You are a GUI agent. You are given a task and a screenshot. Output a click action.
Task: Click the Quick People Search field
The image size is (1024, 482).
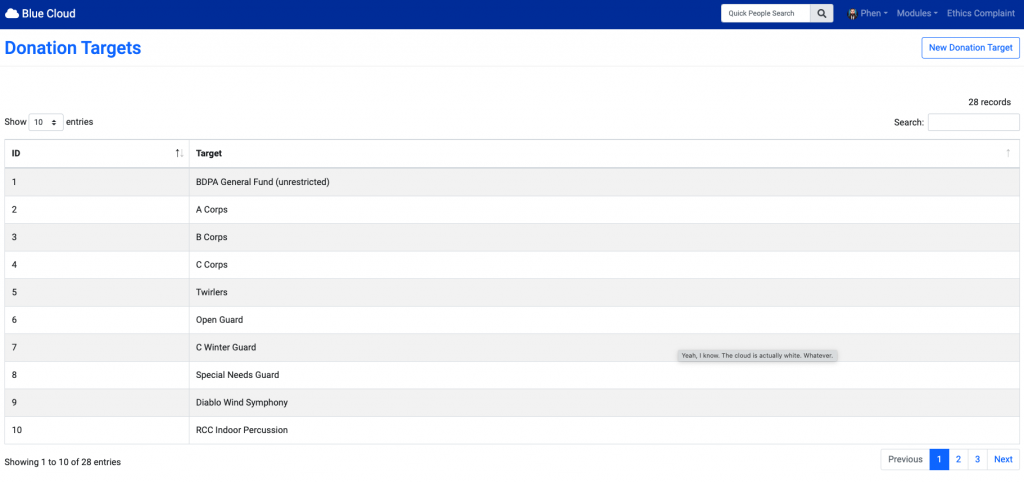[765, 13]
